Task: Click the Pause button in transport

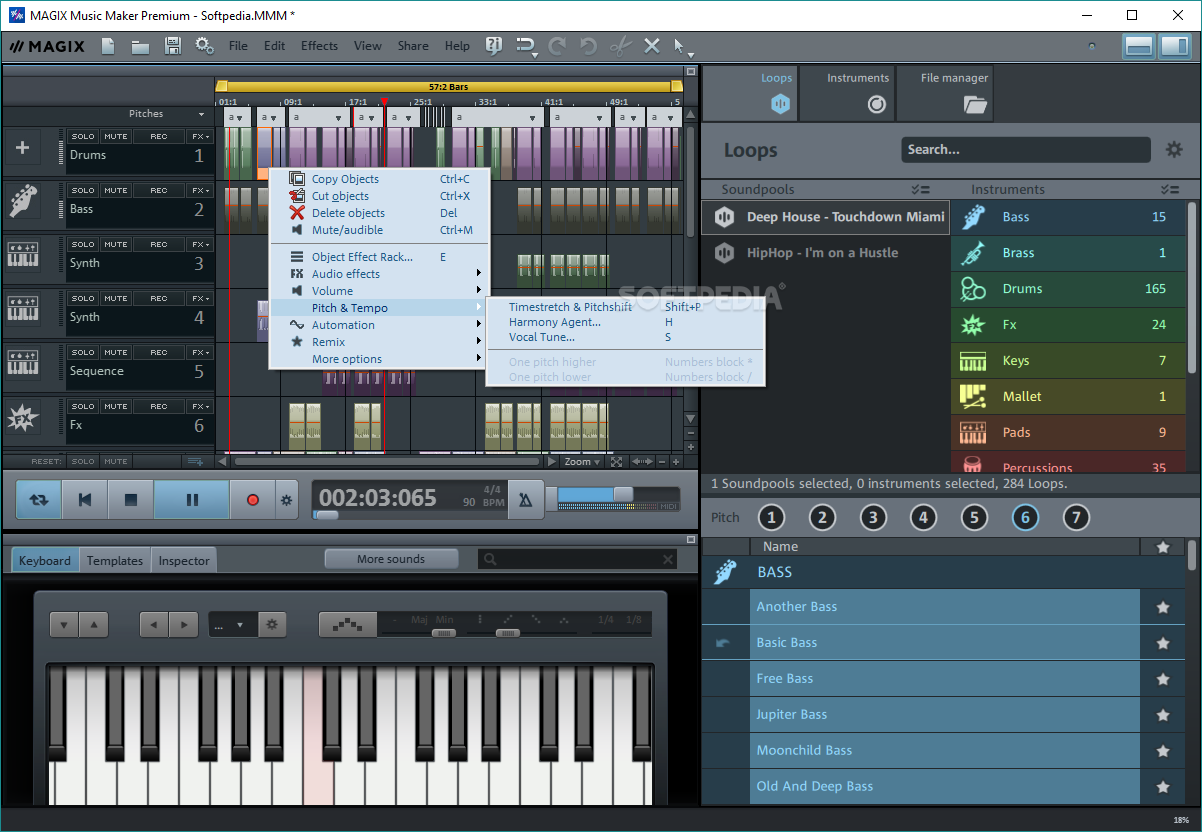Action: coord(192,499)
